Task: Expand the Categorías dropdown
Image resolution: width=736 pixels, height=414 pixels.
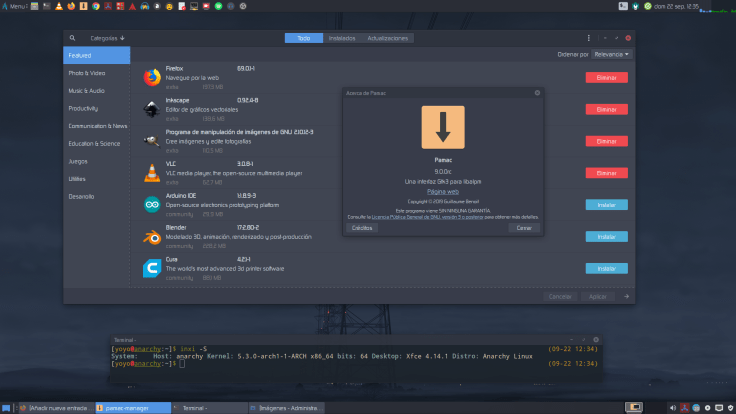Action: [108, 38]
